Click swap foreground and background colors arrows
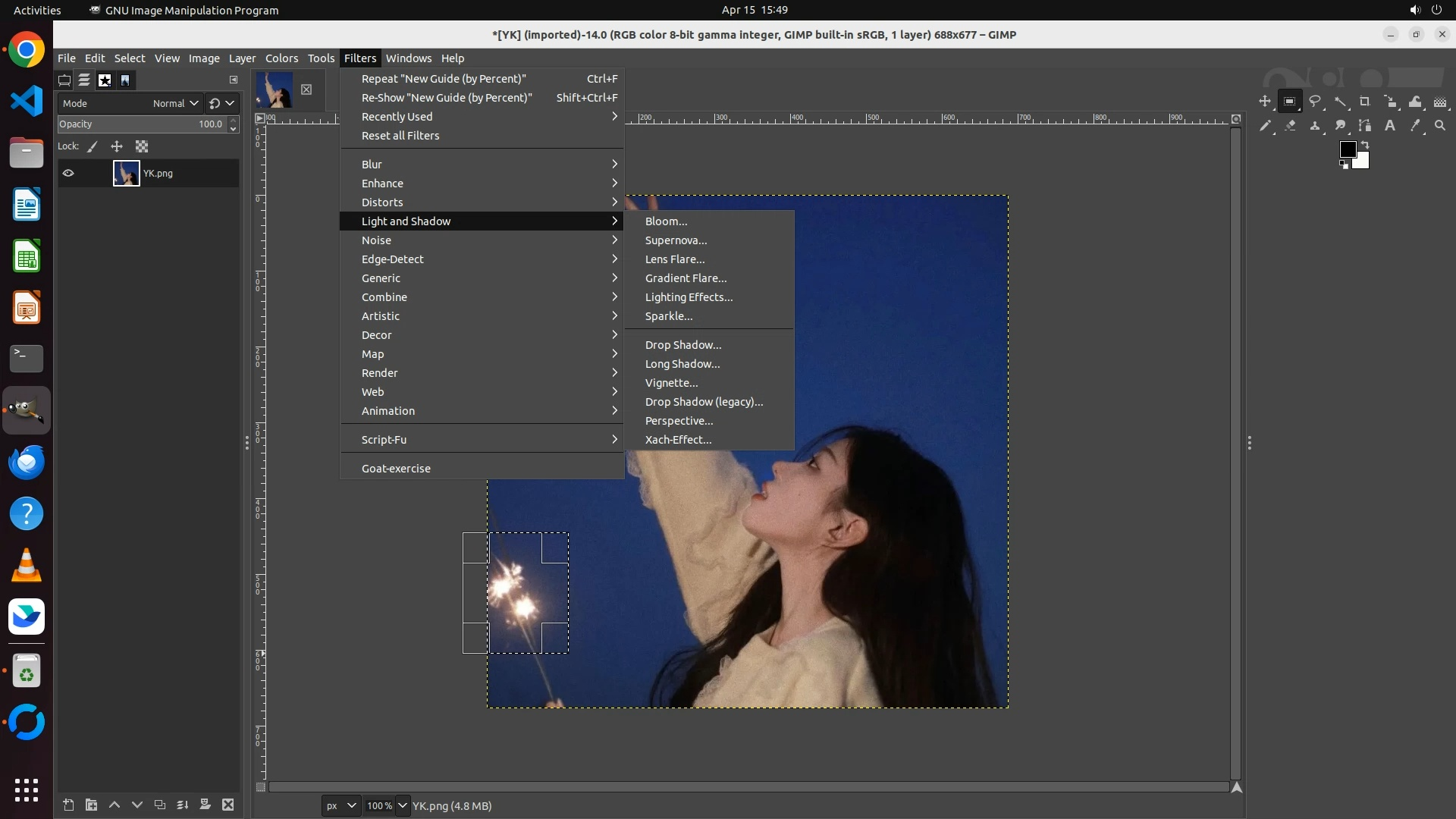Screen dimensions: 1456x819 coord(1365,144)
